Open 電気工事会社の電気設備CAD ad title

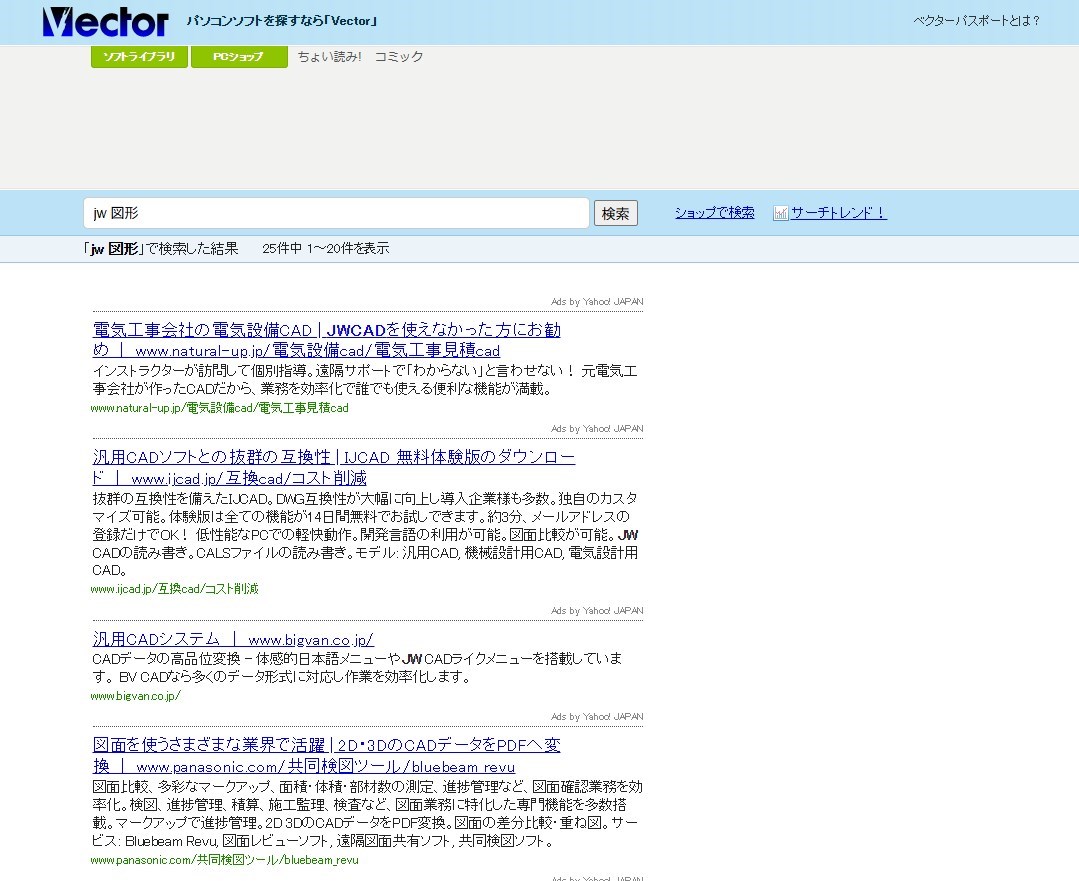click(327, 340)
